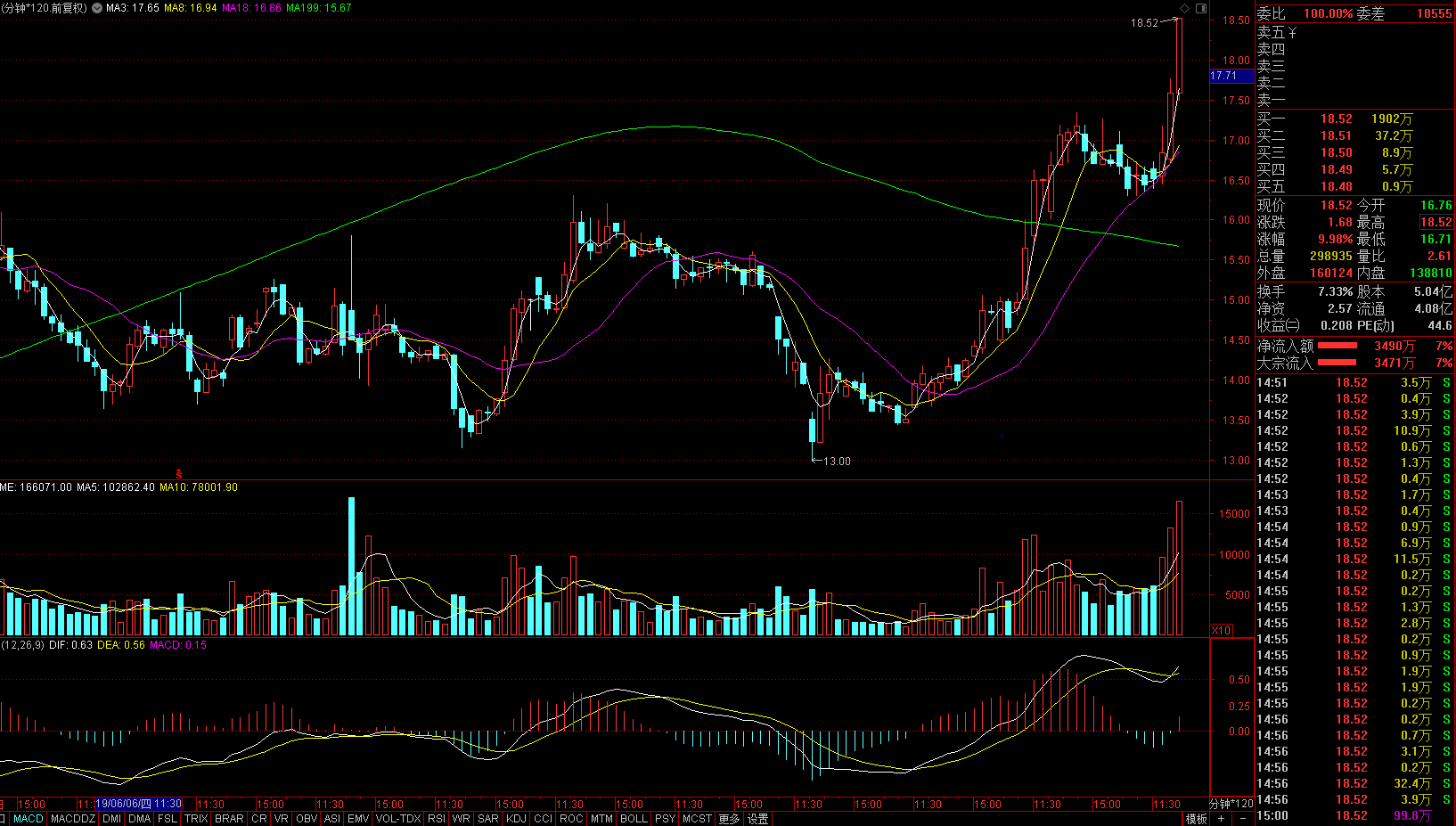
Task: Click the 买二 bid price 18.51
Action: click(1336, 135)
